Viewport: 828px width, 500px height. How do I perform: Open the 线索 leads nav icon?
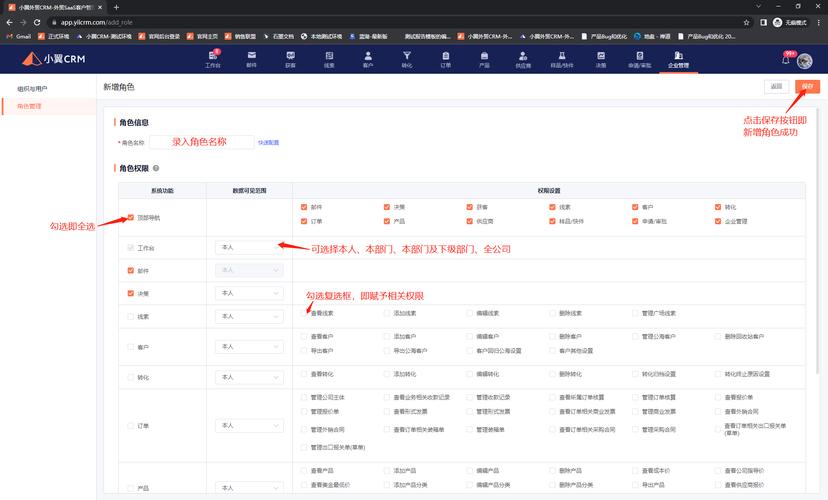(329, 59)
